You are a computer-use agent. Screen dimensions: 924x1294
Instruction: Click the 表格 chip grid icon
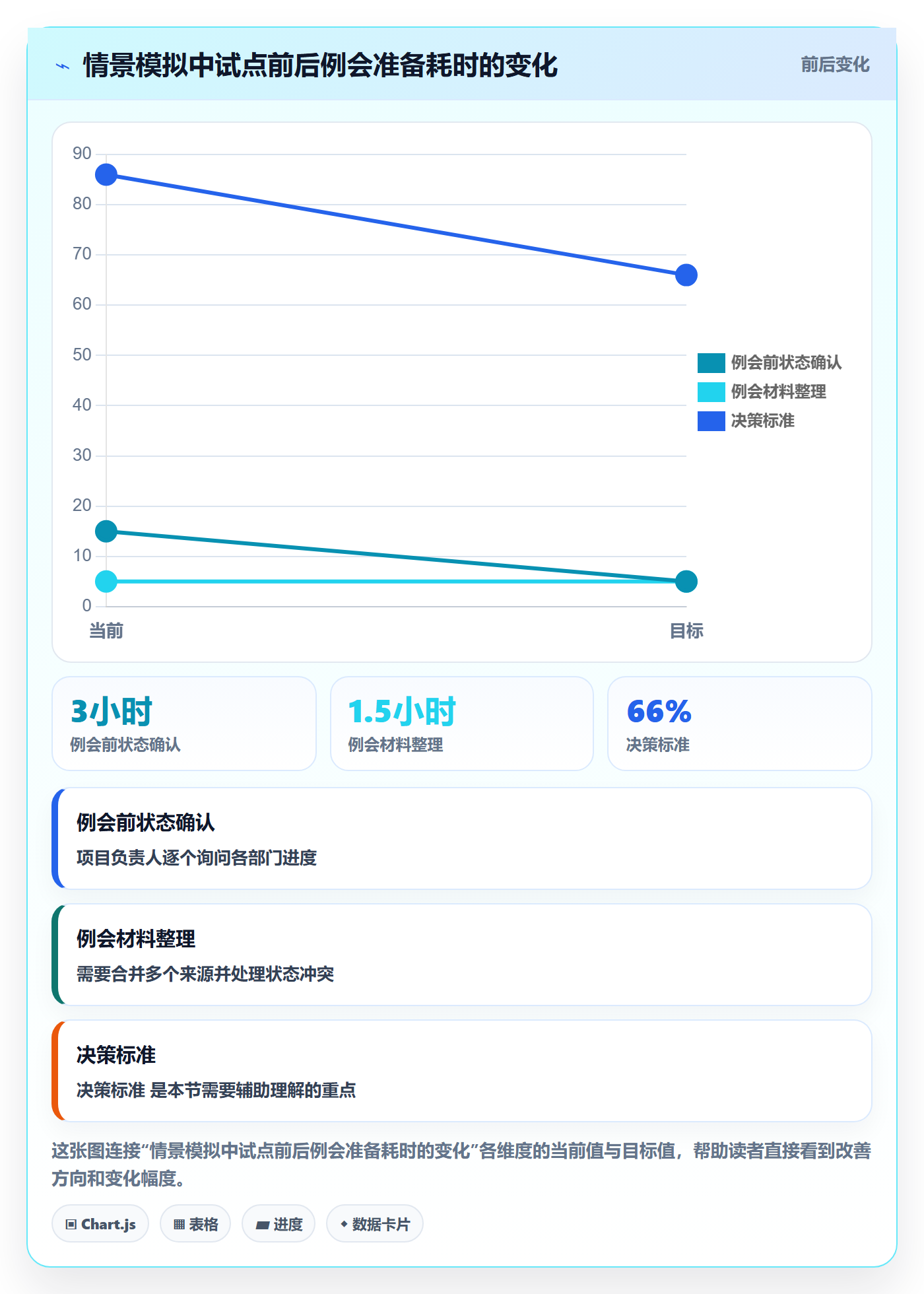pyautogui.click(x=179, y=1225)
